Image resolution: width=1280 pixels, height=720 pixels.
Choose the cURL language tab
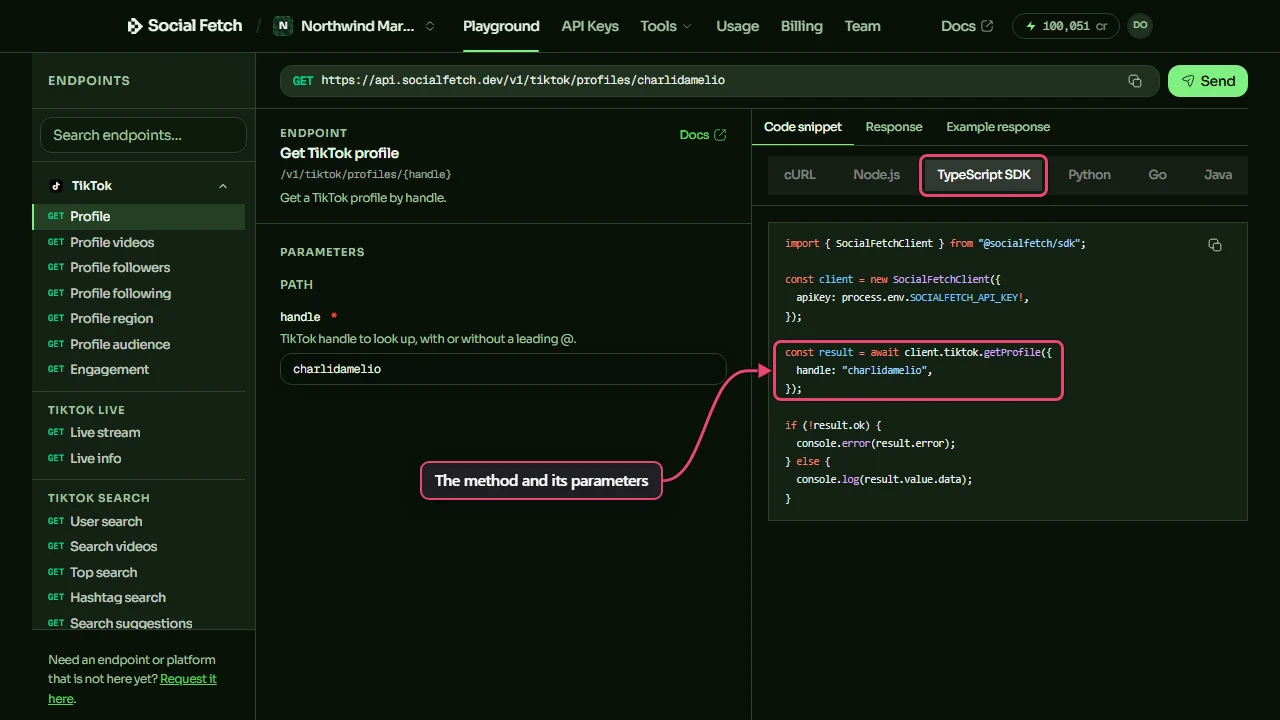click(x=800, y=175)
